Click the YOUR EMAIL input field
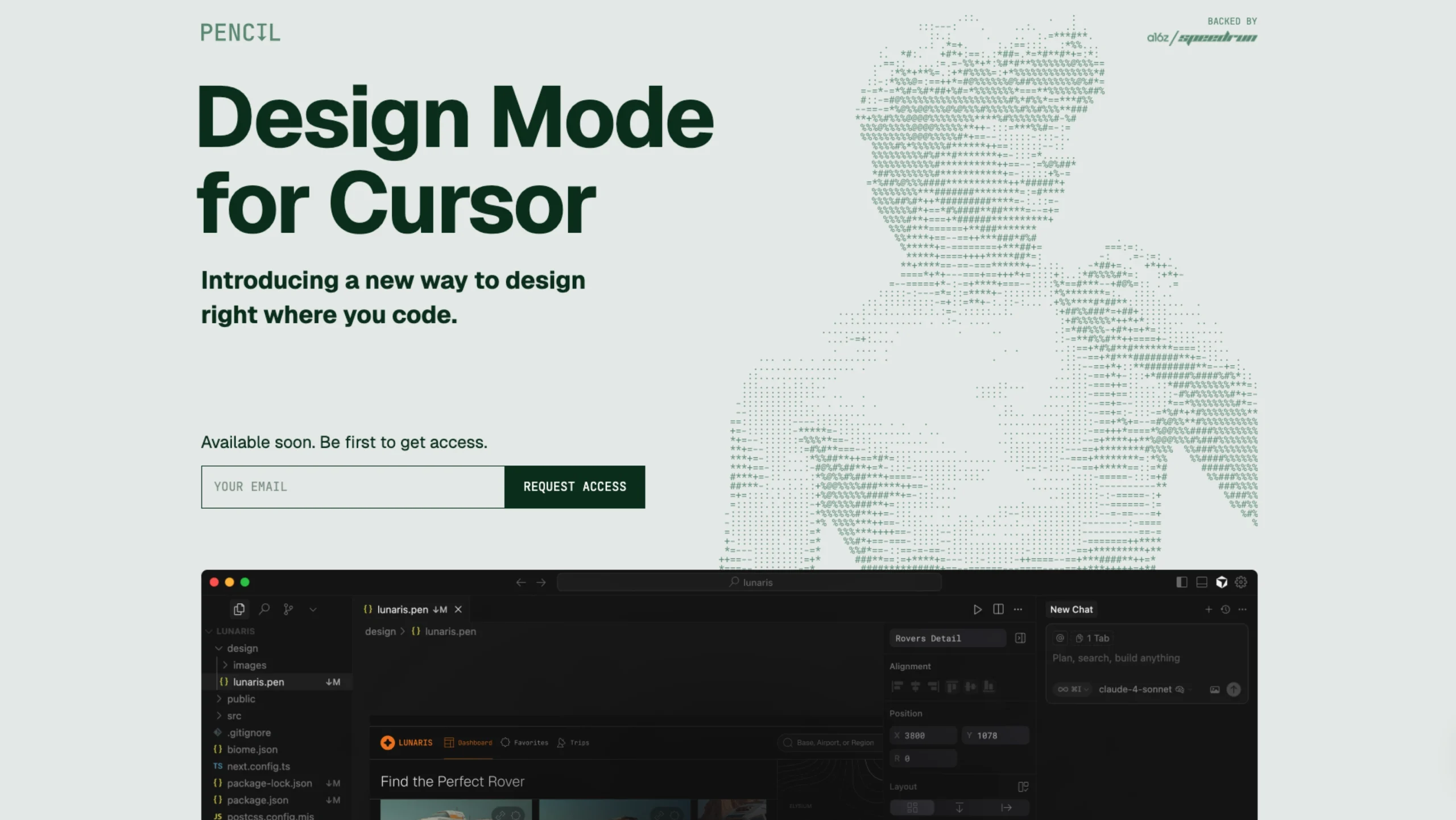Screen dimensions: 1456x820 [x=352, y=487]
